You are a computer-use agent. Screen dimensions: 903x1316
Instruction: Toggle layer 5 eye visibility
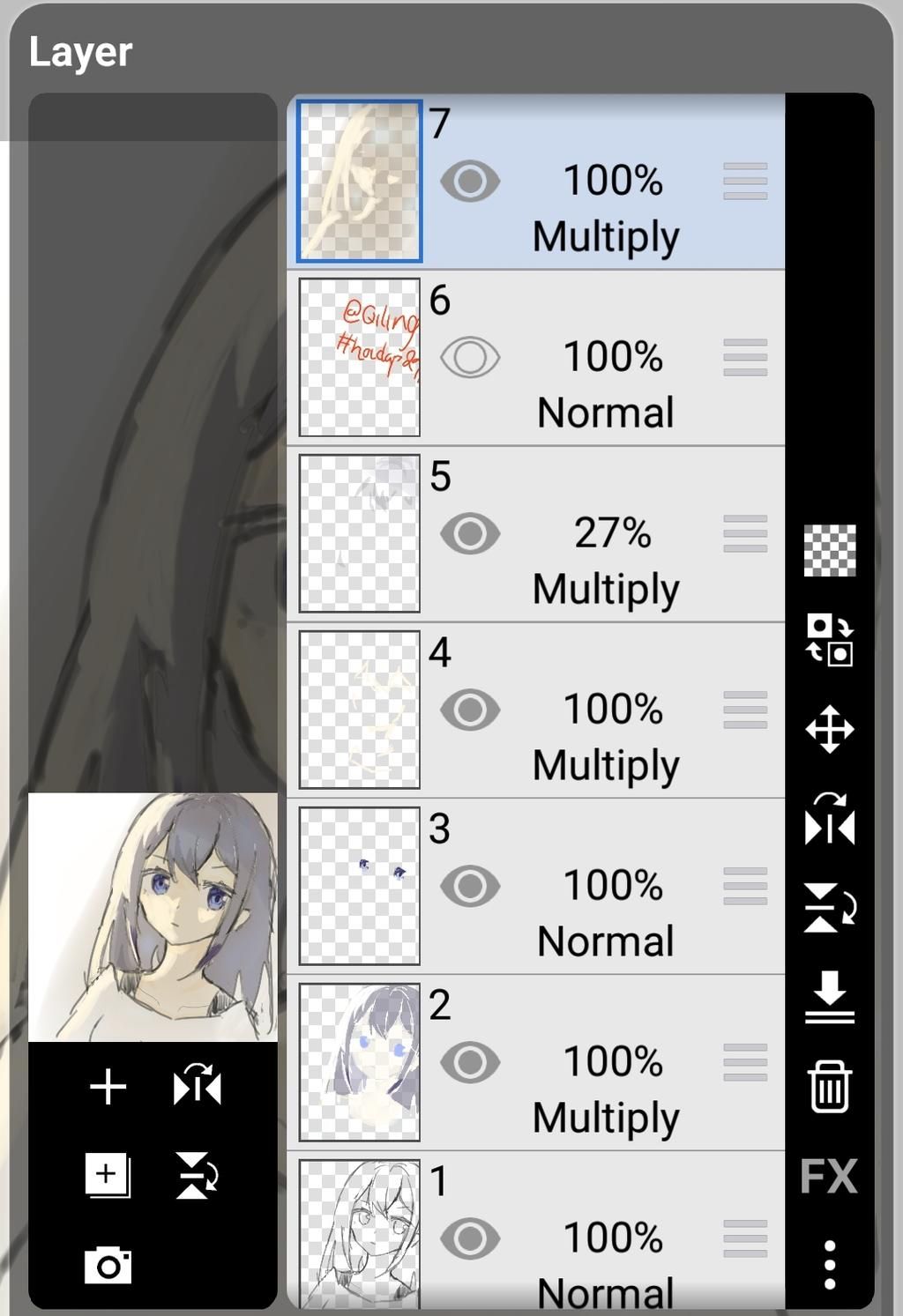click(x=470, y=534)
